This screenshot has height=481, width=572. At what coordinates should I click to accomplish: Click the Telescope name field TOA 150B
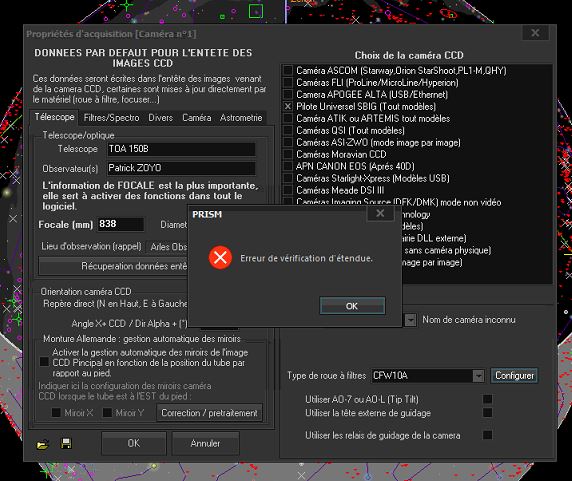click(x=181, y=149)
